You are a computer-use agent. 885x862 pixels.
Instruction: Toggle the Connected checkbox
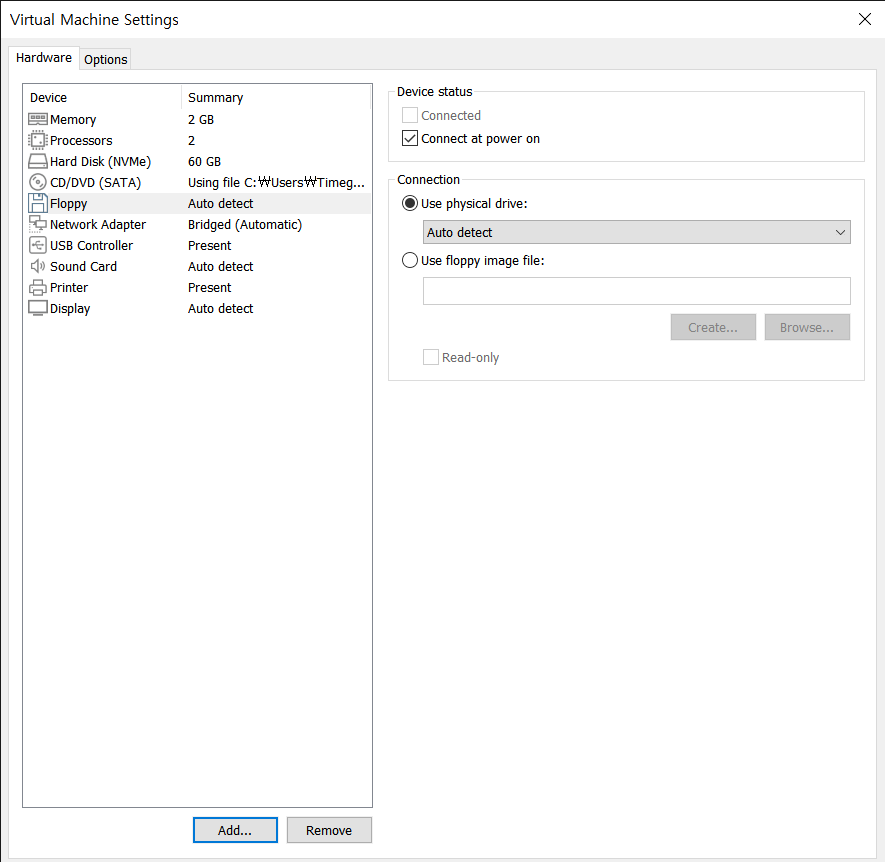pyautogui.click(x=410, y=115)
